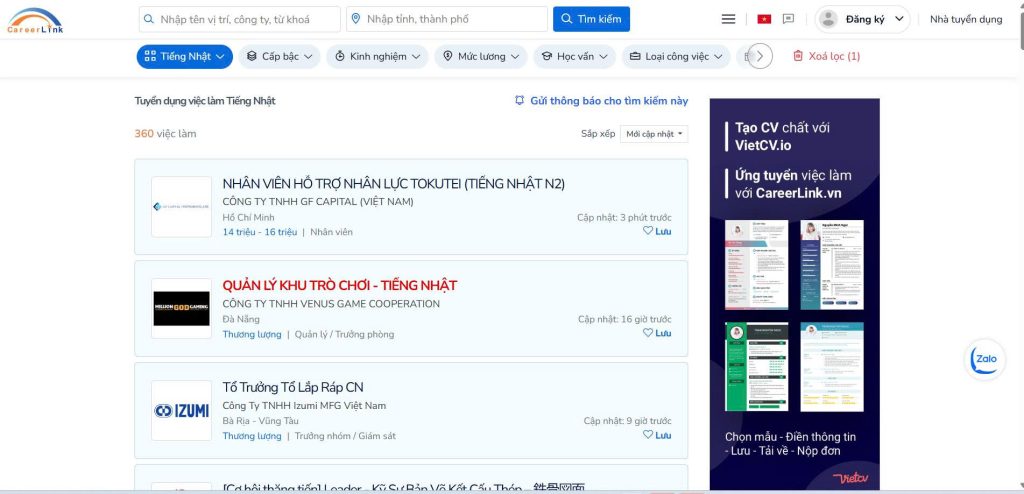Save the game zone manager job
Screen dimensions: 1024x494
[657, 333]
